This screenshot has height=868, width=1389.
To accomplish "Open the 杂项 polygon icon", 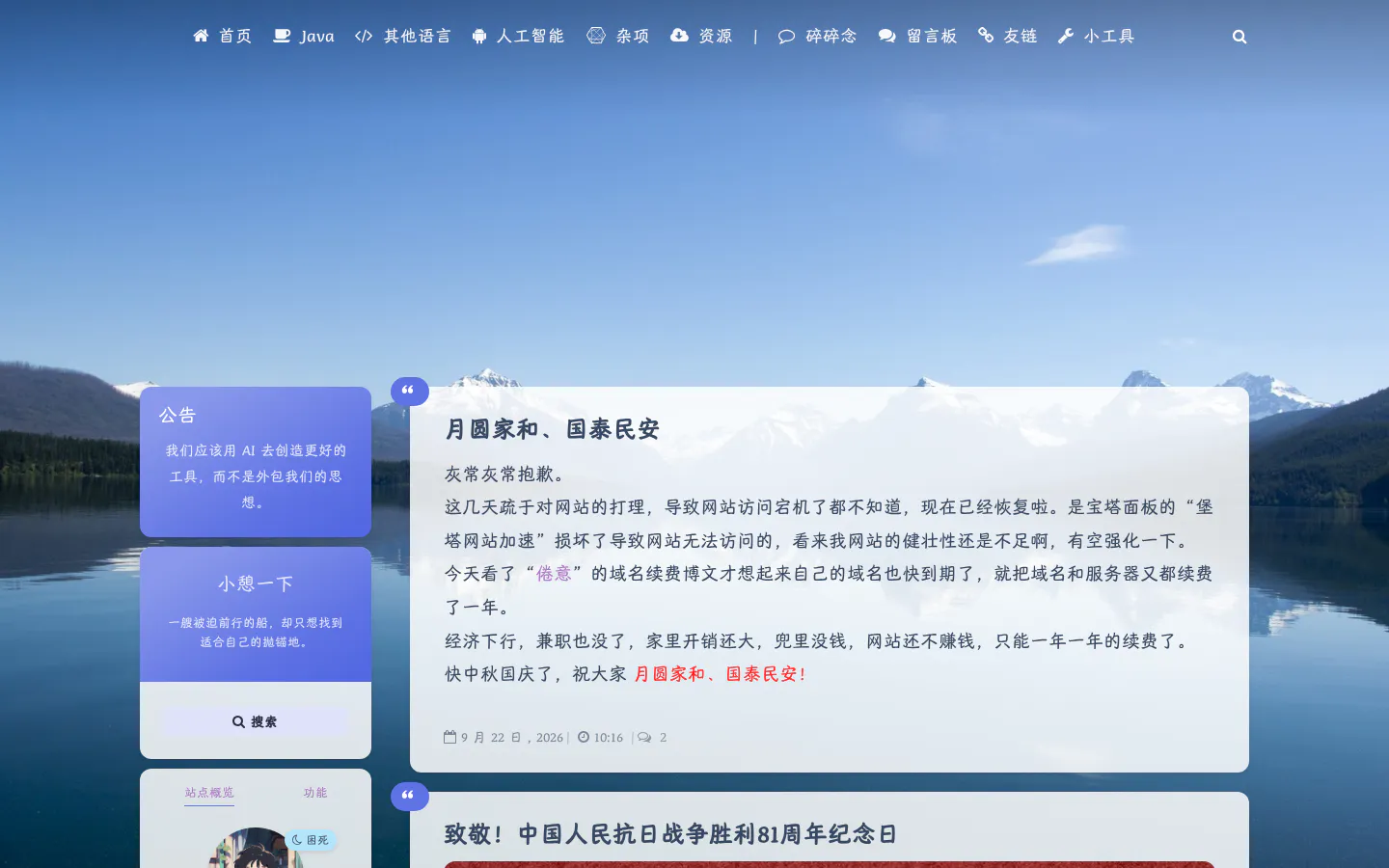I will [x=596, y=36].
